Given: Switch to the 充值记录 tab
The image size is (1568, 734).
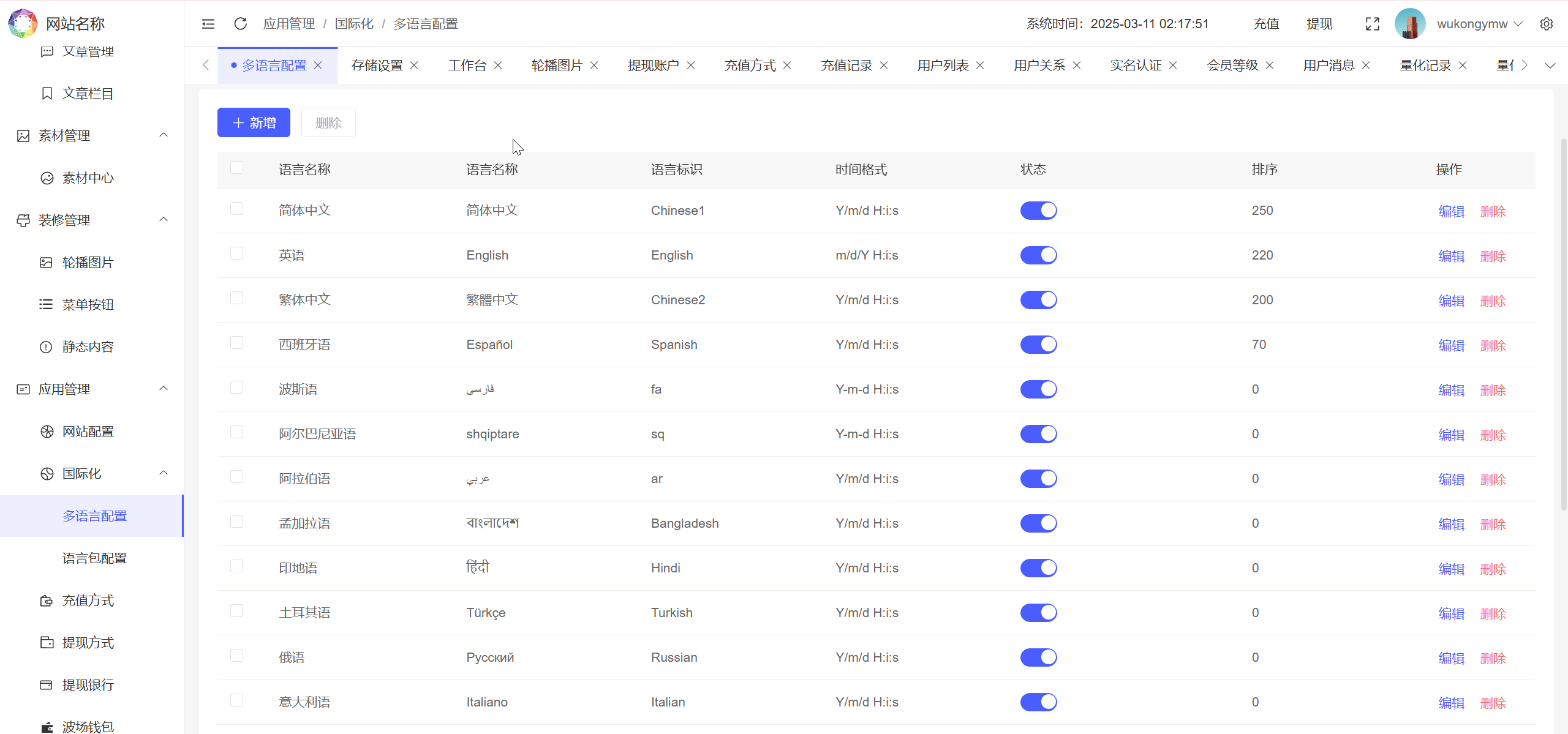Looking at the screenshot, I should point(845,65).
